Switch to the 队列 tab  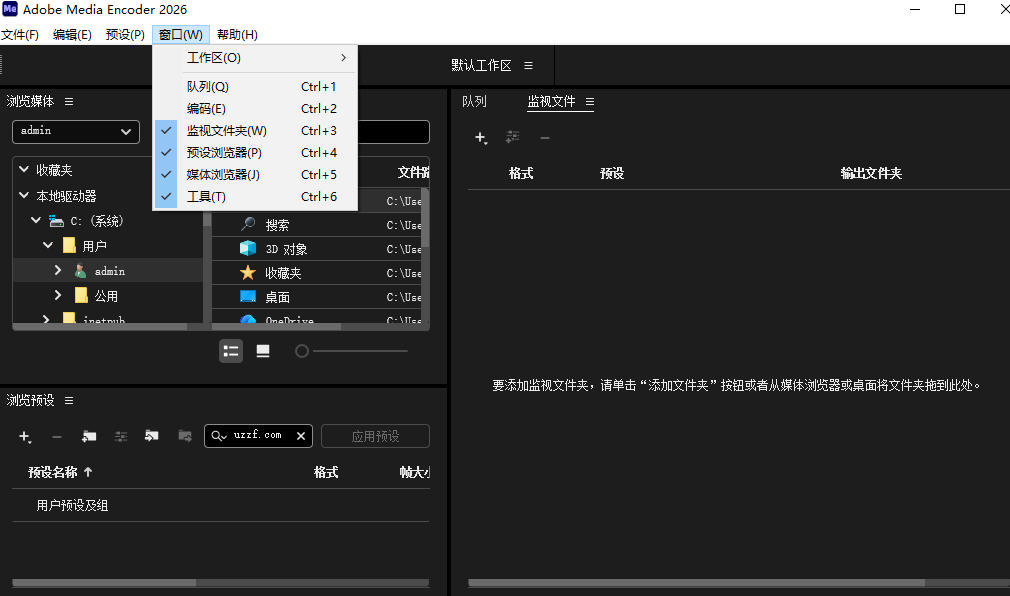pyautogui.click(x=474, y=102)
